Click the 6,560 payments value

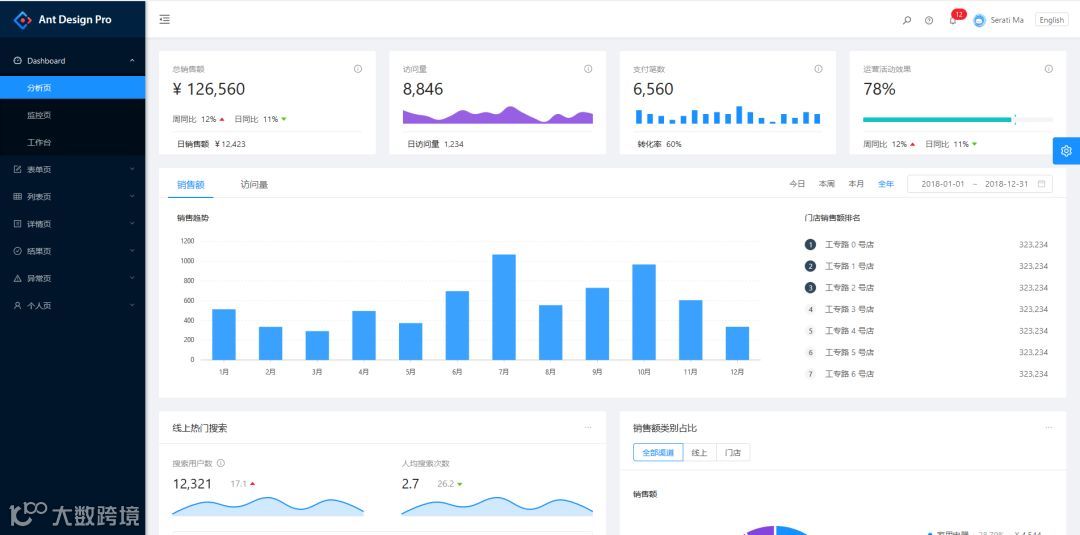653,89
